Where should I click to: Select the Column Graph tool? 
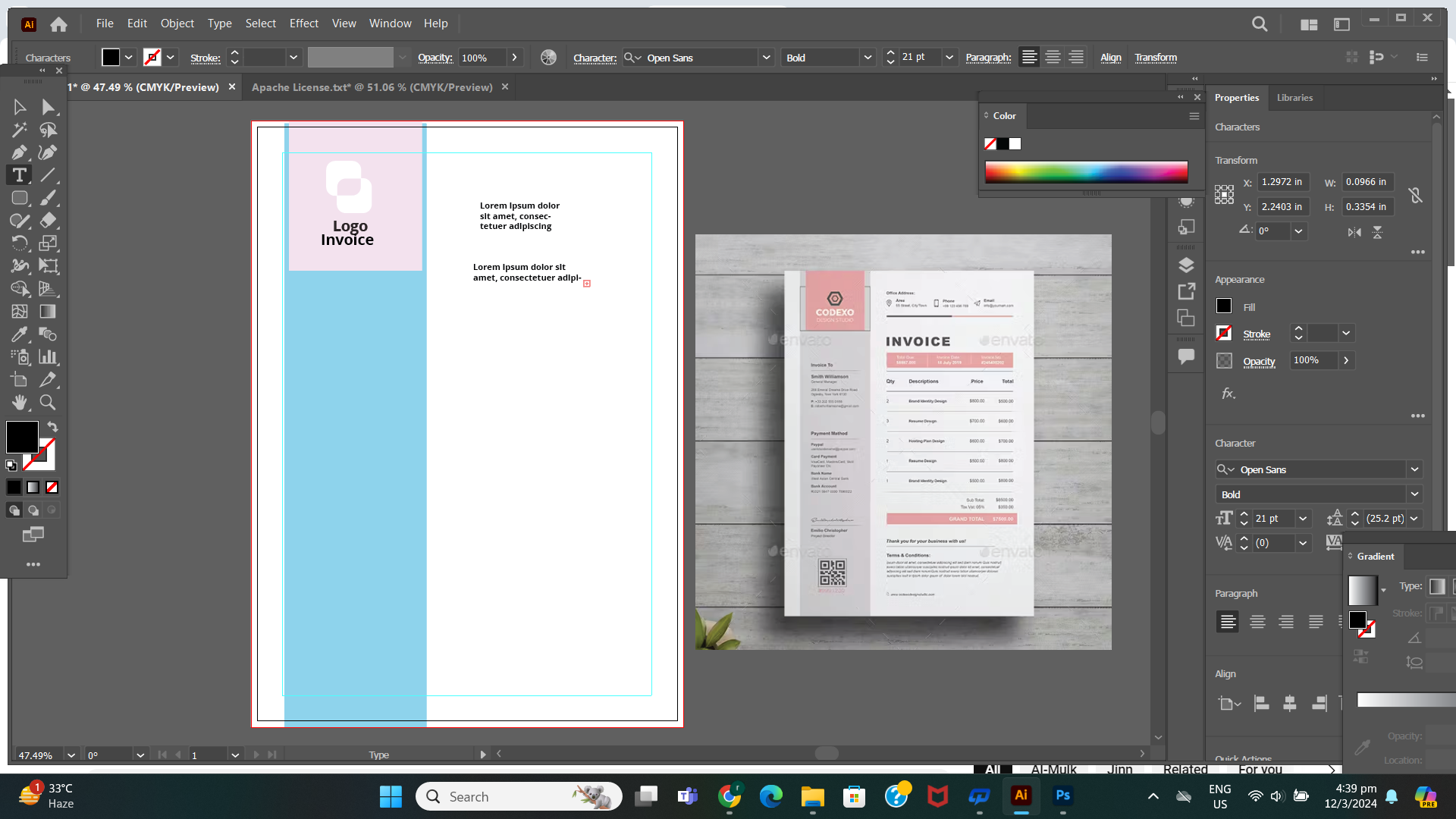(x=48, y=357)
